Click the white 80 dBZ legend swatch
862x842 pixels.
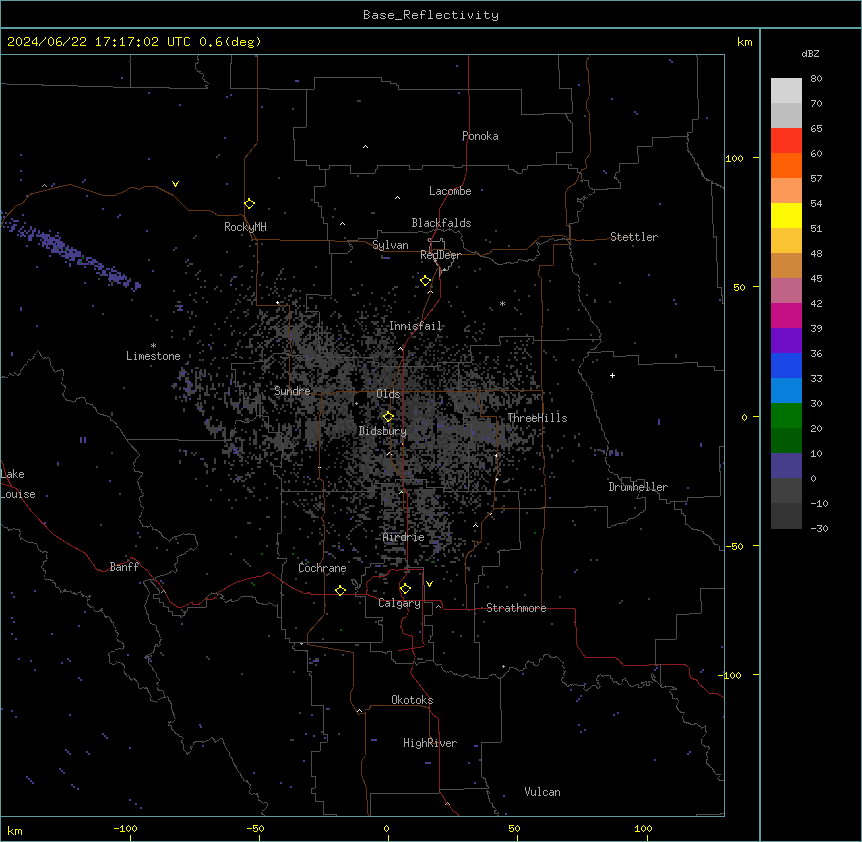786,91
